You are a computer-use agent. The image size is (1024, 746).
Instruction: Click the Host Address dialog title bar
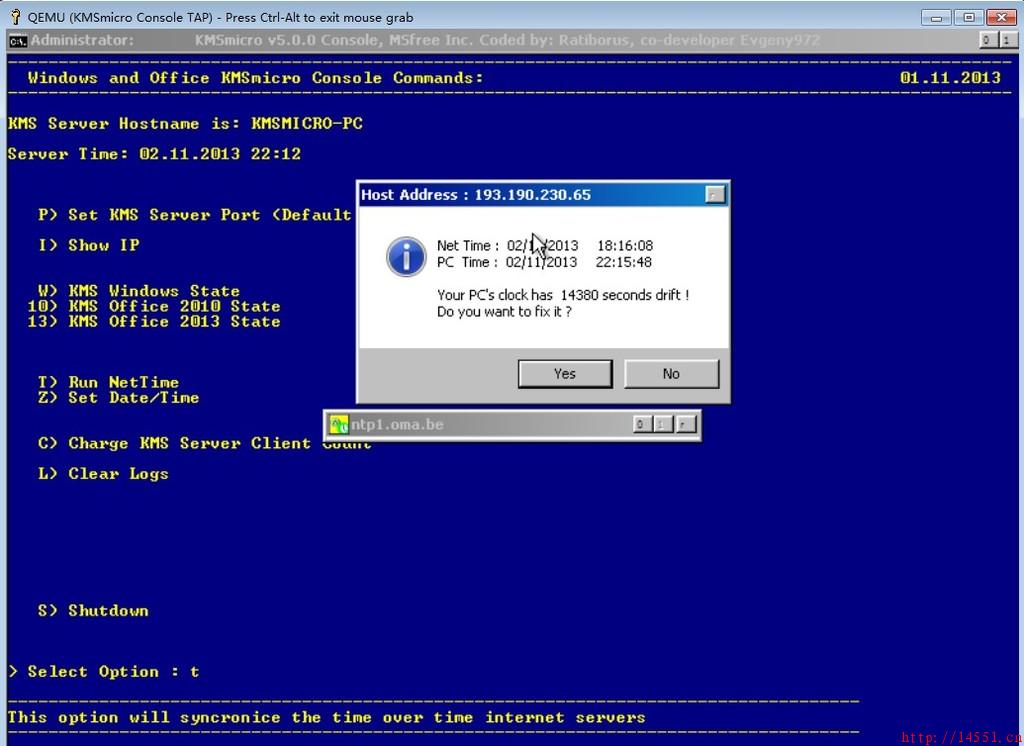[530, 195]
